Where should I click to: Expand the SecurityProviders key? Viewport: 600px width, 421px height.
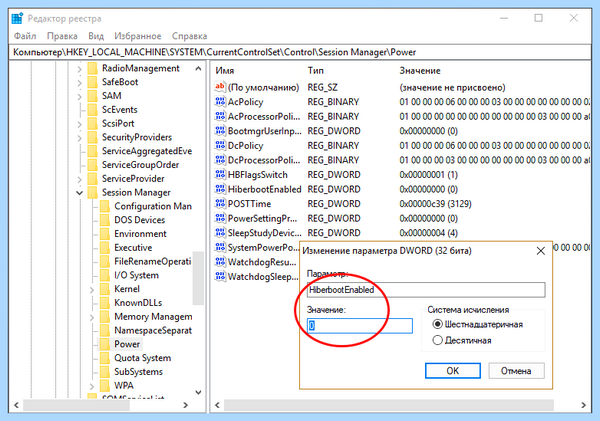tap(79, 138)
